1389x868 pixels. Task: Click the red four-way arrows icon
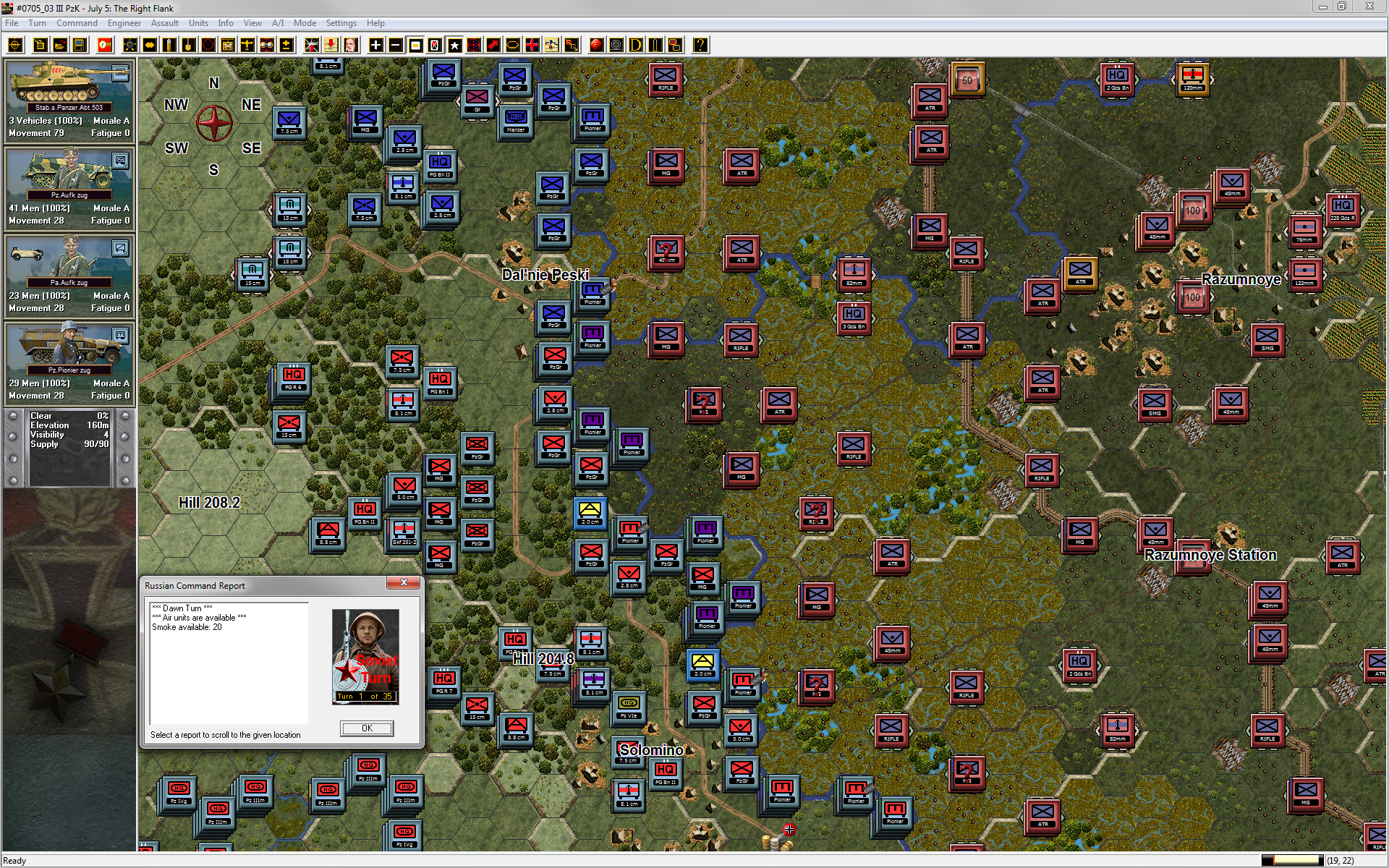532,45
